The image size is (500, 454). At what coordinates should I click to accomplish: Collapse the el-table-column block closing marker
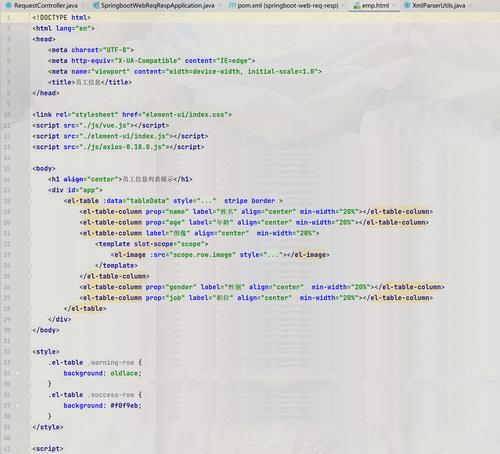click(30, 276)
